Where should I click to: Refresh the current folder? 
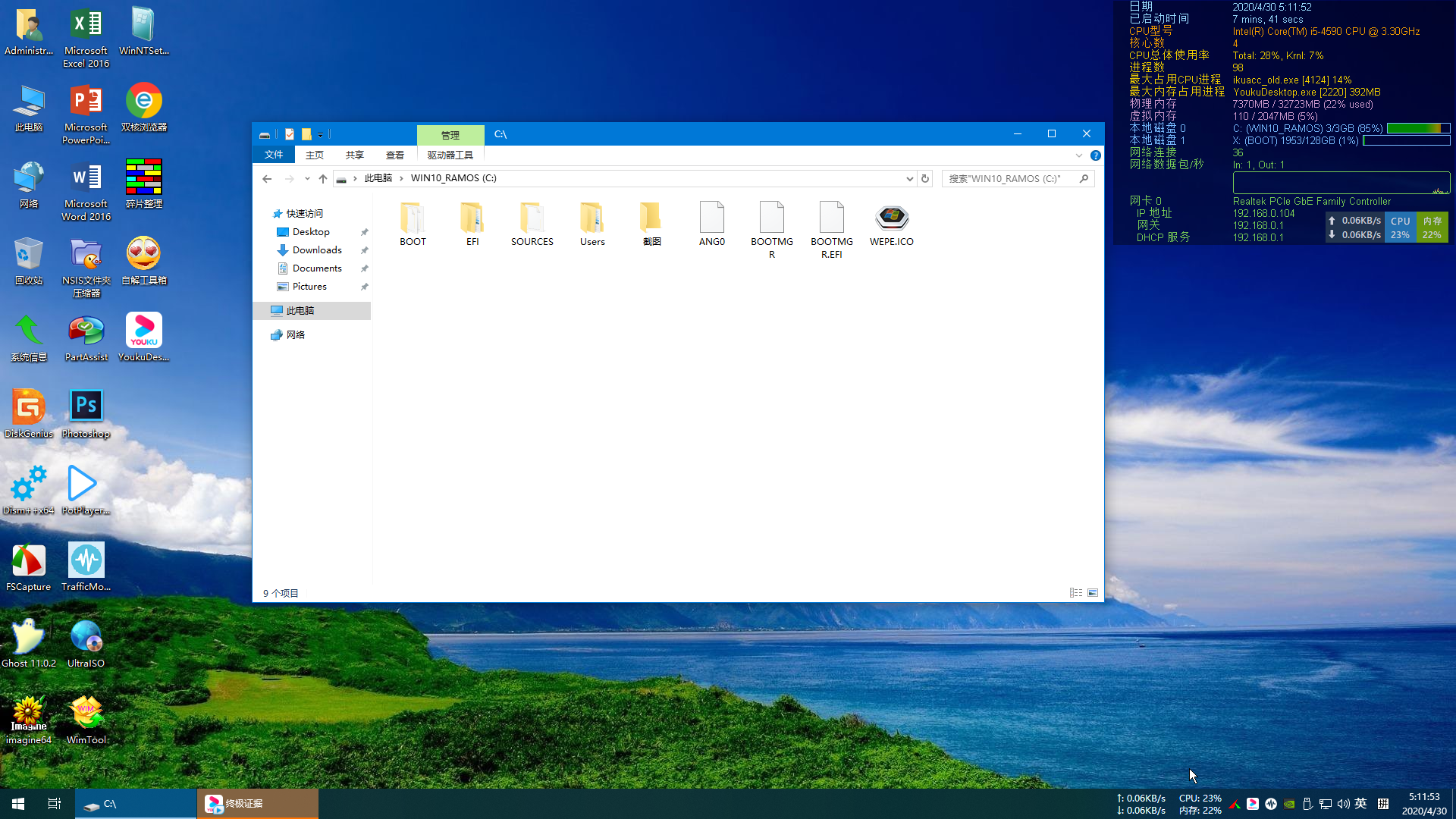pos(925,178)
